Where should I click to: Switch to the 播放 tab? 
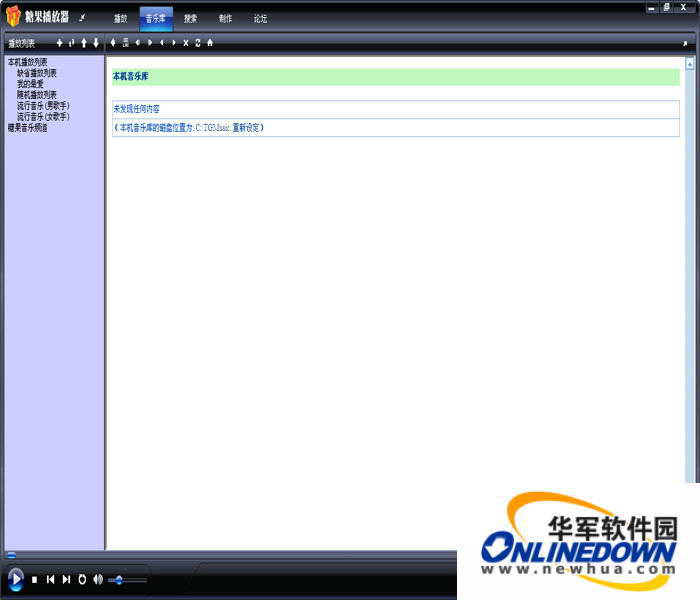121,18
